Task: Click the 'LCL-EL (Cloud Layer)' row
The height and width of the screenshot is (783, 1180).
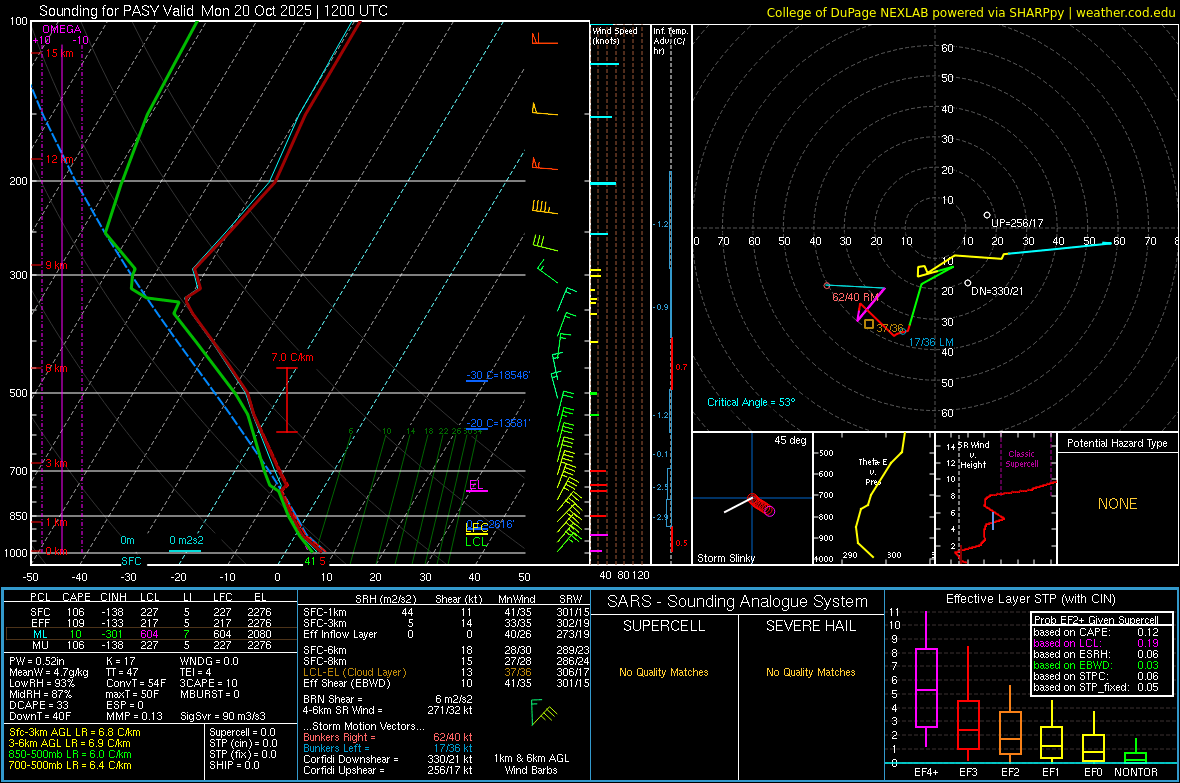Action: (x=446, y=672)
